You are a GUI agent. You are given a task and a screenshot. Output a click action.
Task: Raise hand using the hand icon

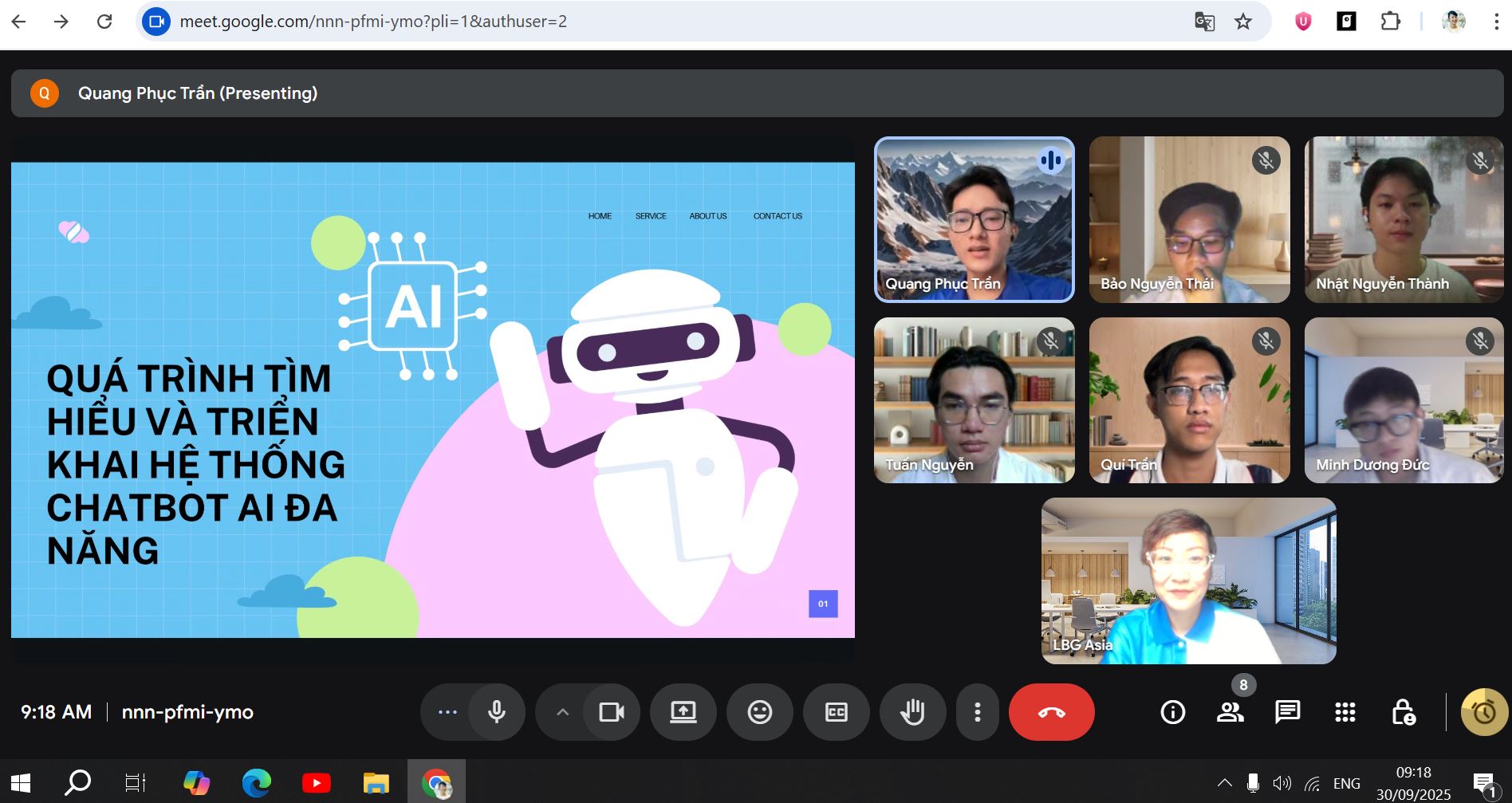pyautogui.click(x=912, y=712)
